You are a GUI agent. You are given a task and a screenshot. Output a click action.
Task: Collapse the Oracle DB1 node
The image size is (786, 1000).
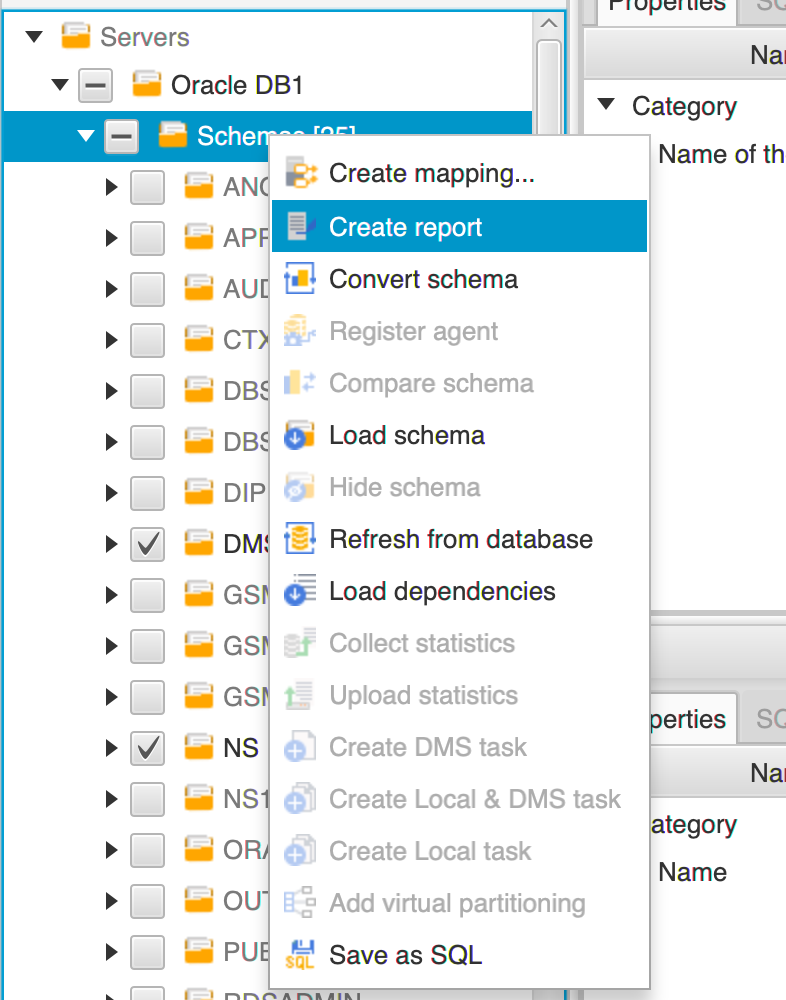(x=60, y=84)
